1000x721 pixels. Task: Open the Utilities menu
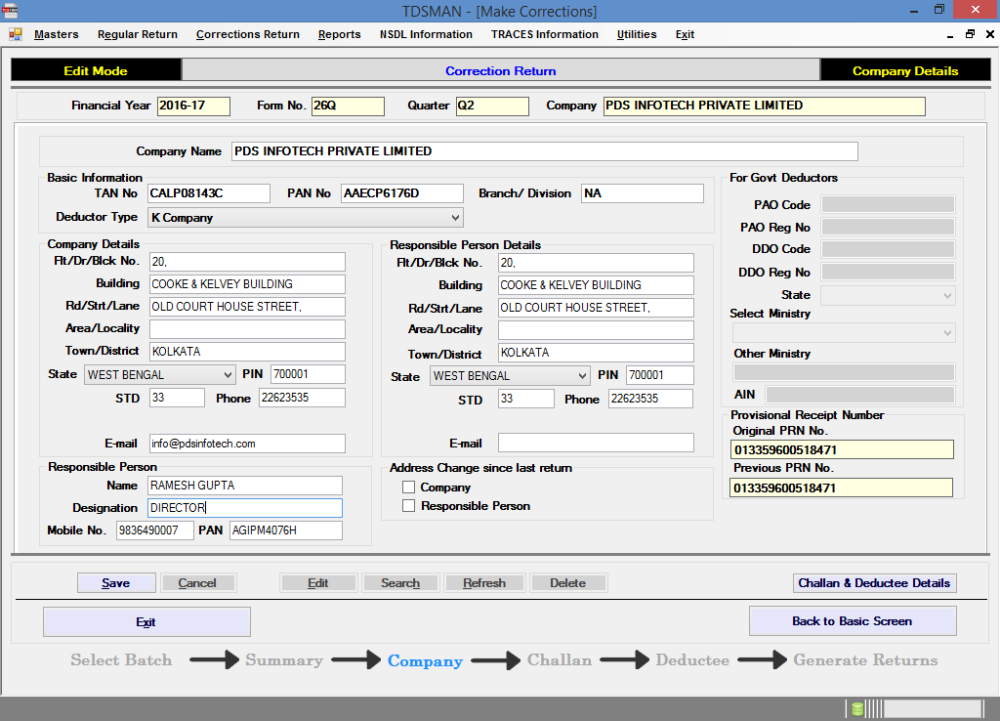point(636,34)
